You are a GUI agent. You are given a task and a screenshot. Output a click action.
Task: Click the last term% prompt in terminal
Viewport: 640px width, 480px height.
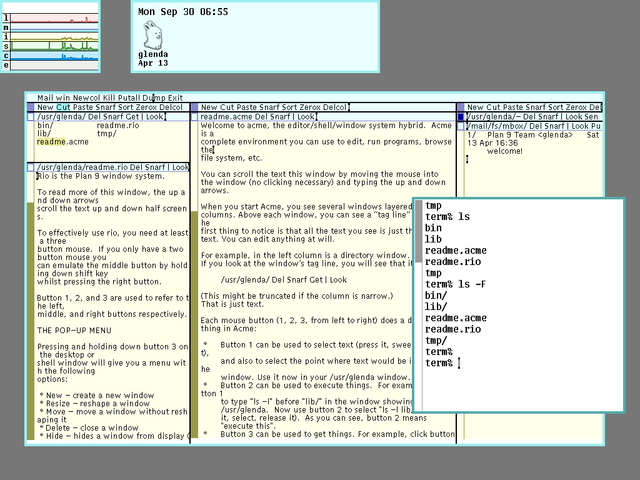[x=439, y=363]
